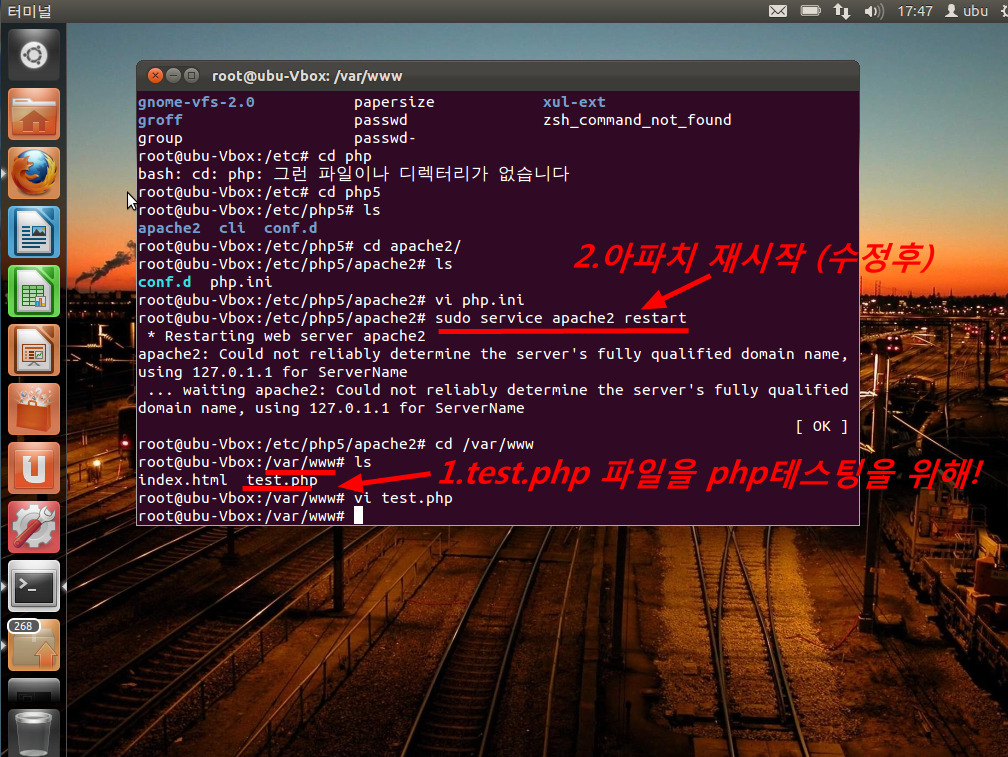Click the Terminal icon in launcher

[34, 585]
